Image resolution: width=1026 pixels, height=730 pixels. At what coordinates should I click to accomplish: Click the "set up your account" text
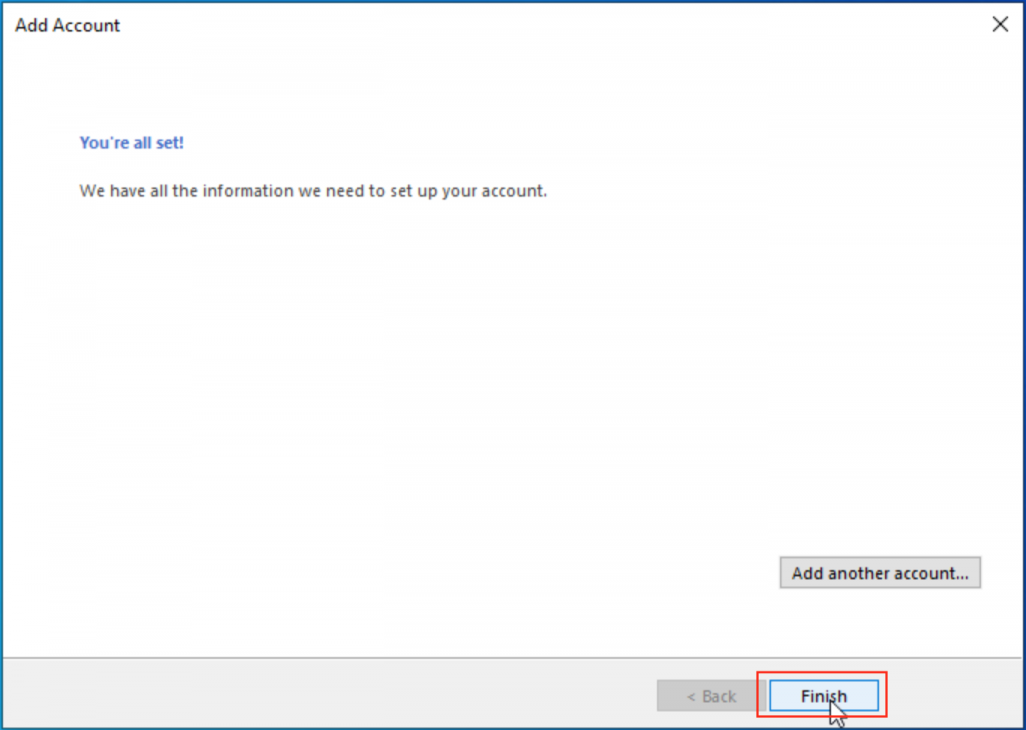[x=483, y=191]
